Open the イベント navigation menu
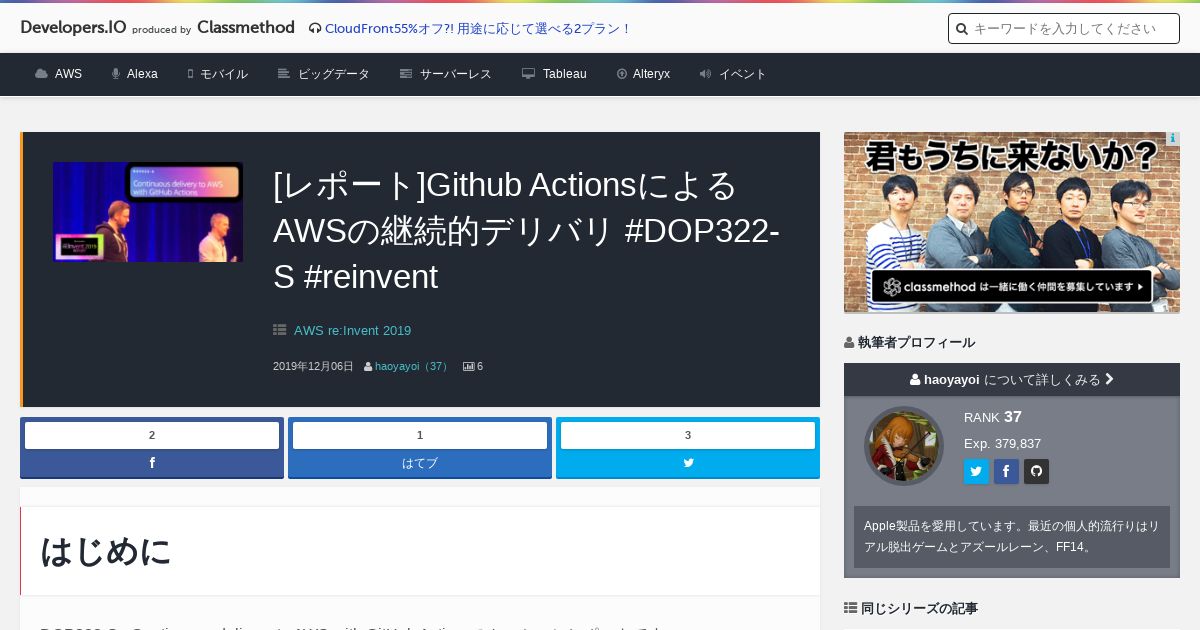Image resolution: width=1200 pixels, height=630 pixels. click(x=733, y=74)
